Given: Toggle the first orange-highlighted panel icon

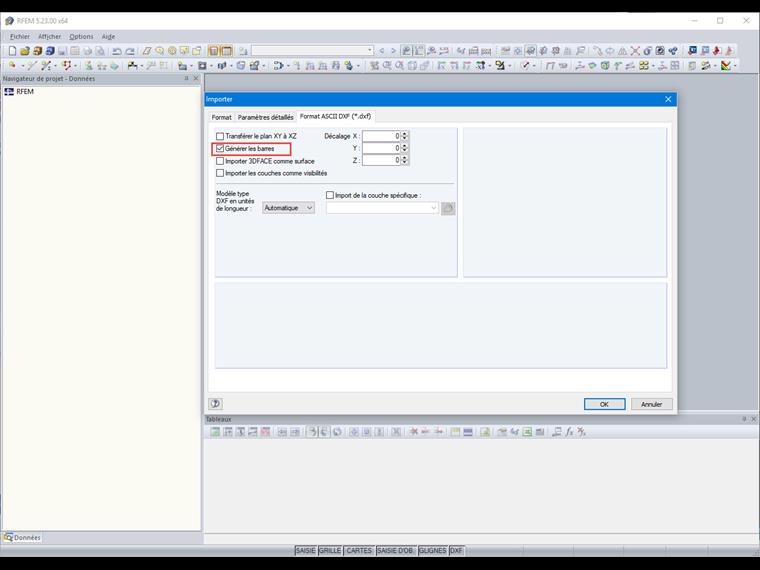Looking at the screenshot, I should tap(213, 51).
